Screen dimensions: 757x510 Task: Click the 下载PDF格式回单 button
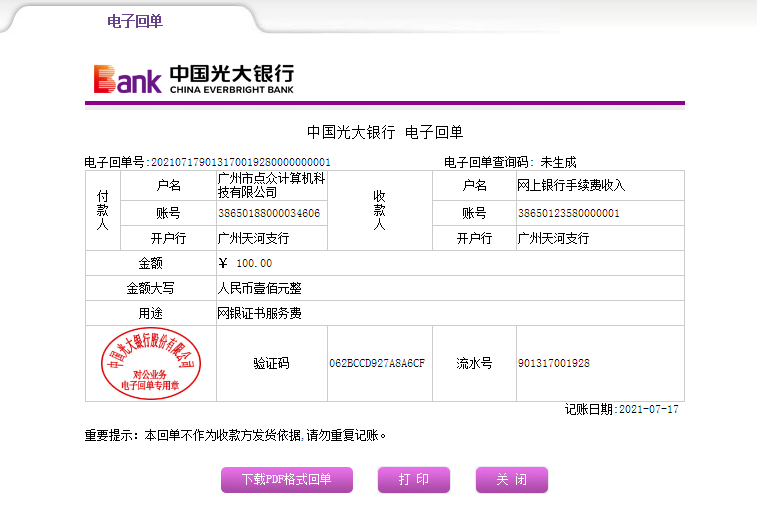[287, 480]
